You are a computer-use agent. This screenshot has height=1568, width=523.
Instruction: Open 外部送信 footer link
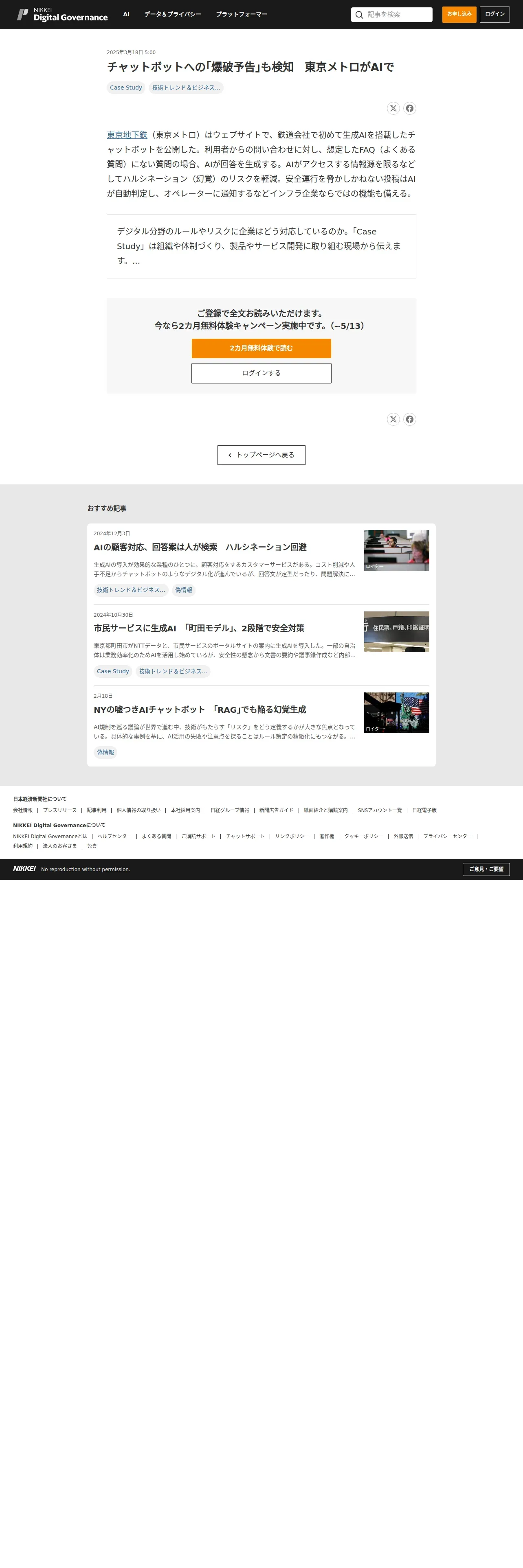(x=403, y=837)
